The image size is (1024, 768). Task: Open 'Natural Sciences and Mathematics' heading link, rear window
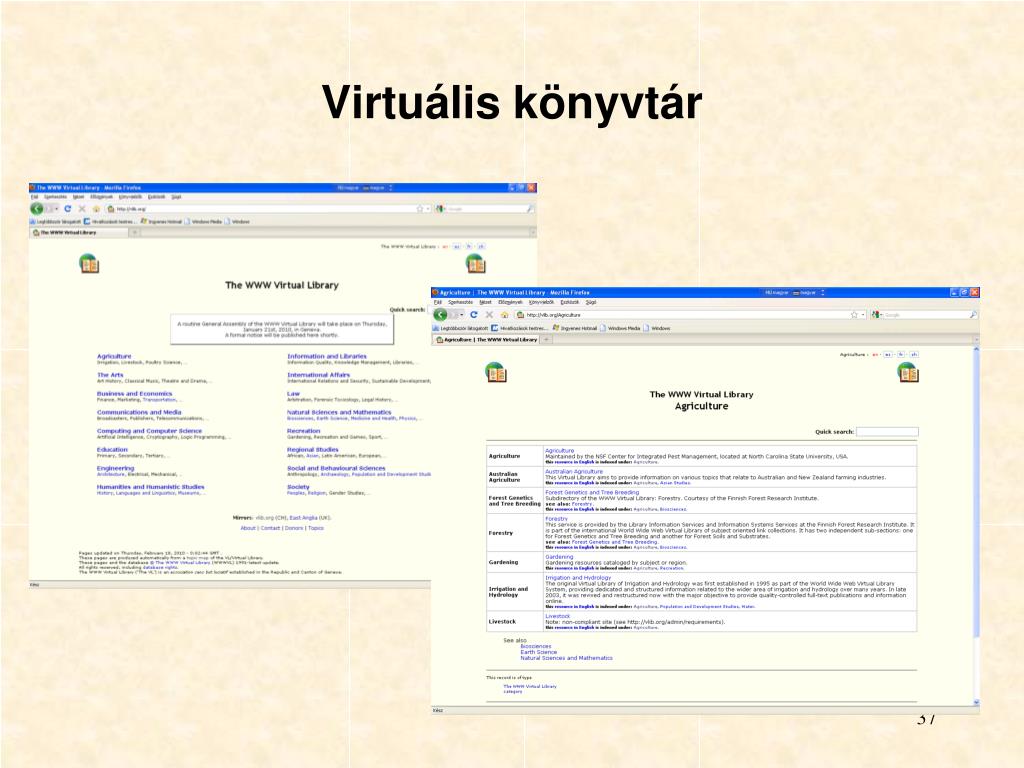[x=340, y=412]
